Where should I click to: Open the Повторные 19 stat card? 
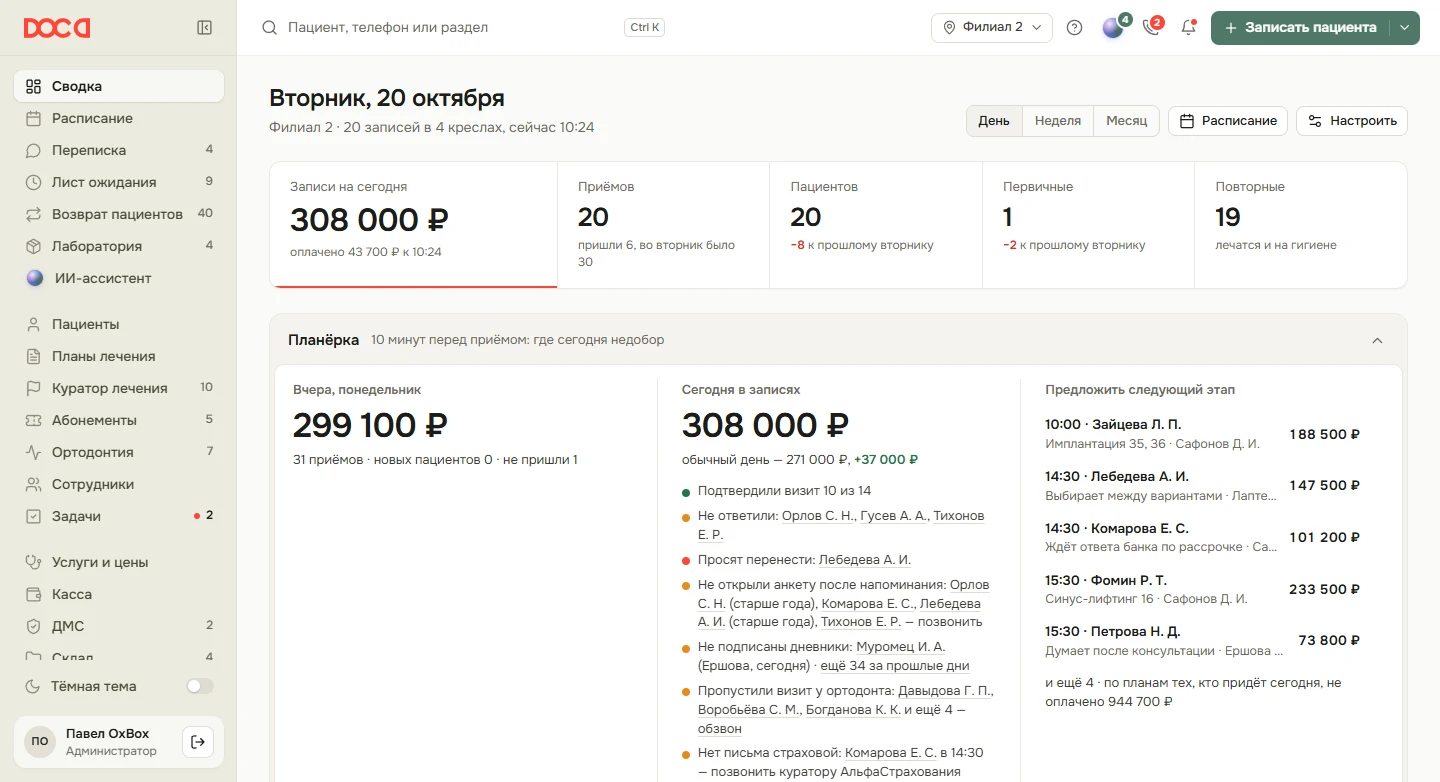pos(1301,225)
